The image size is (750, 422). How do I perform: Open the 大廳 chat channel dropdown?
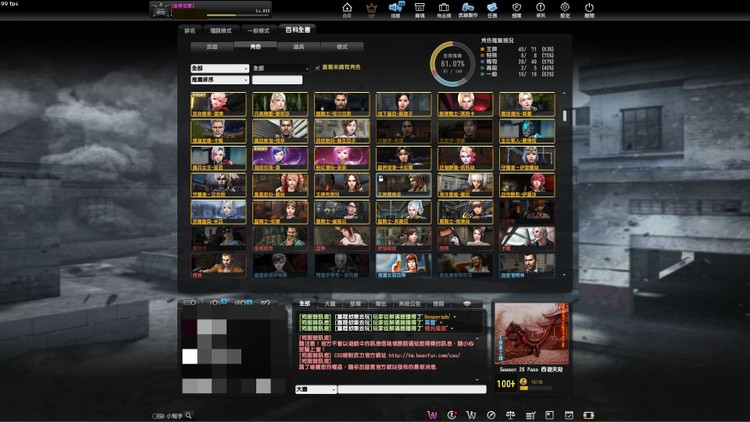[316, 389]
